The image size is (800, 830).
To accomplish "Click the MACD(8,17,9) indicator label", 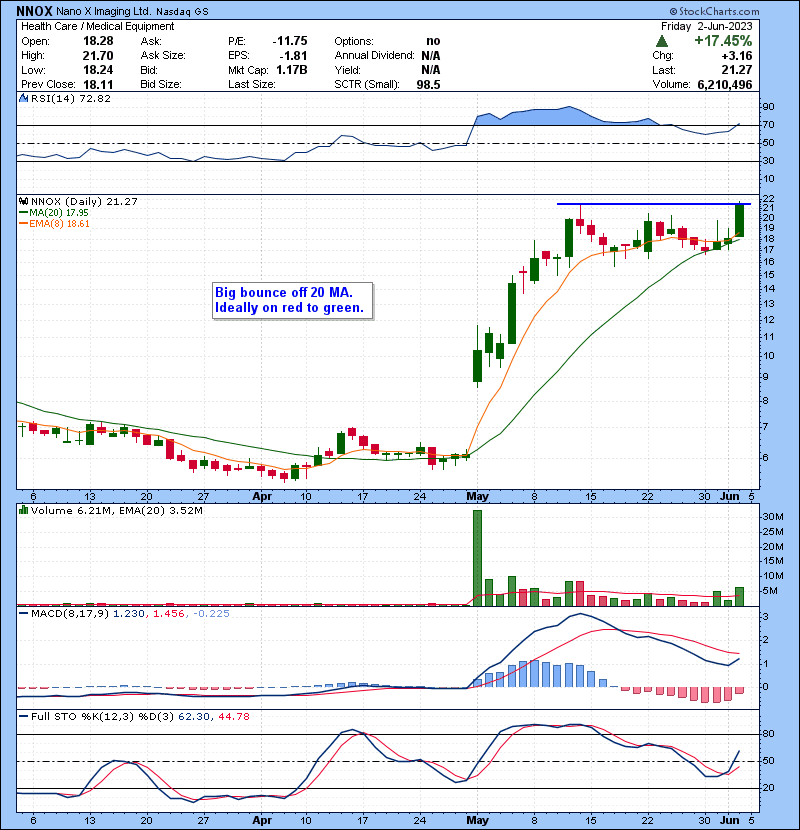I will point(70,614).
